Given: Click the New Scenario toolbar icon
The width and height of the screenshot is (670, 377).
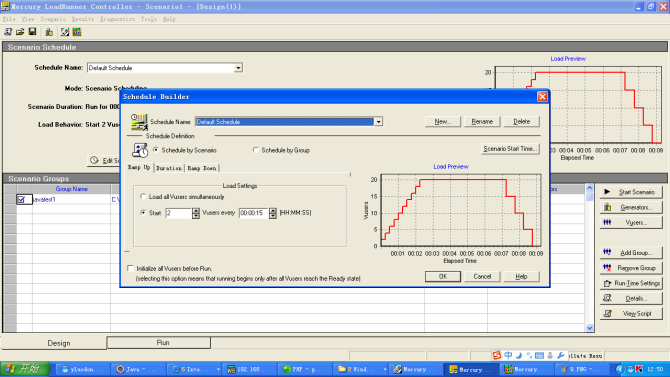Looking at the screenshot, I should pos(8,32).
